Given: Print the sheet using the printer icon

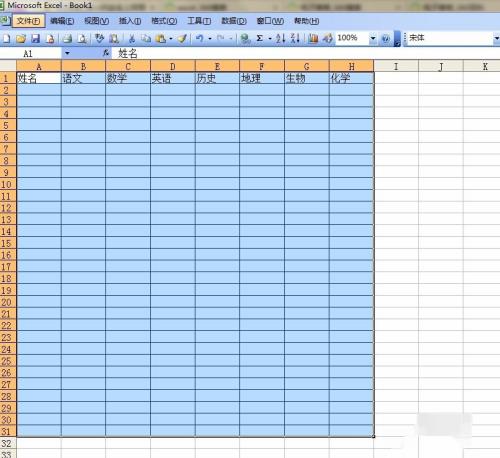Looking at the screenshot, I should pos(67,39).
